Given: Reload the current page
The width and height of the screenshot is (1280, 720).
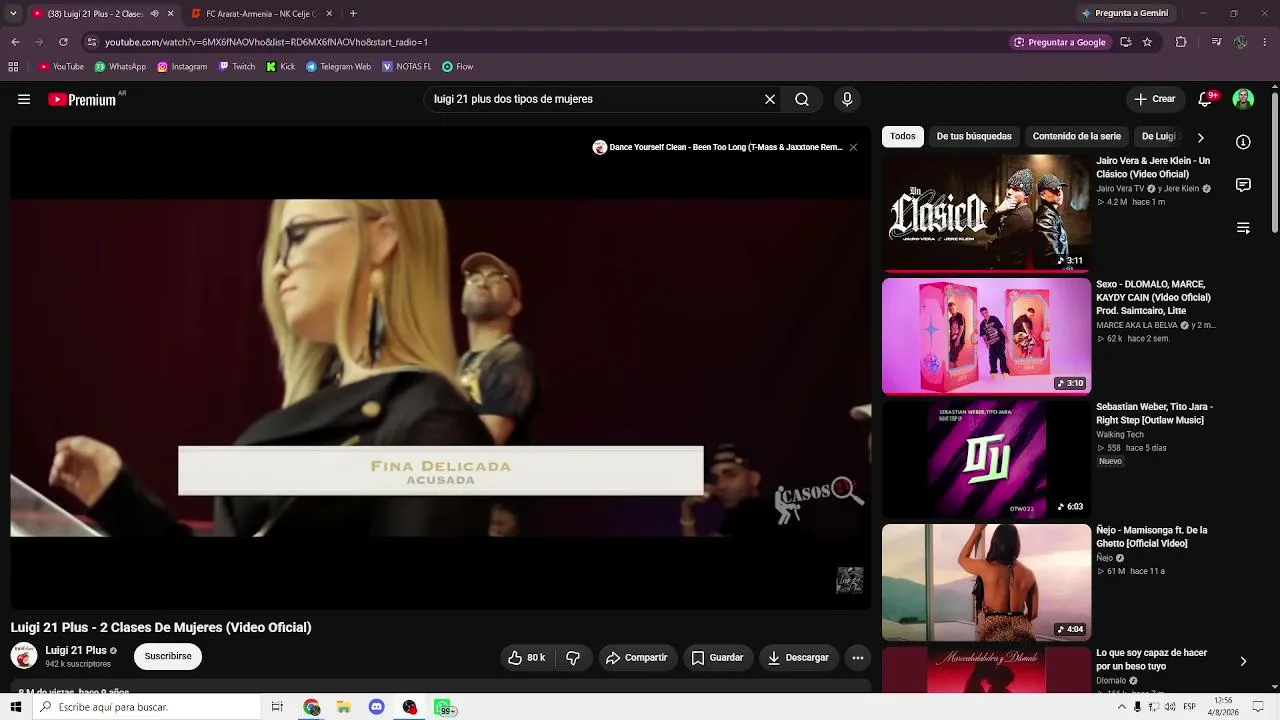Looking at the screenshot, I should point(63,42).
